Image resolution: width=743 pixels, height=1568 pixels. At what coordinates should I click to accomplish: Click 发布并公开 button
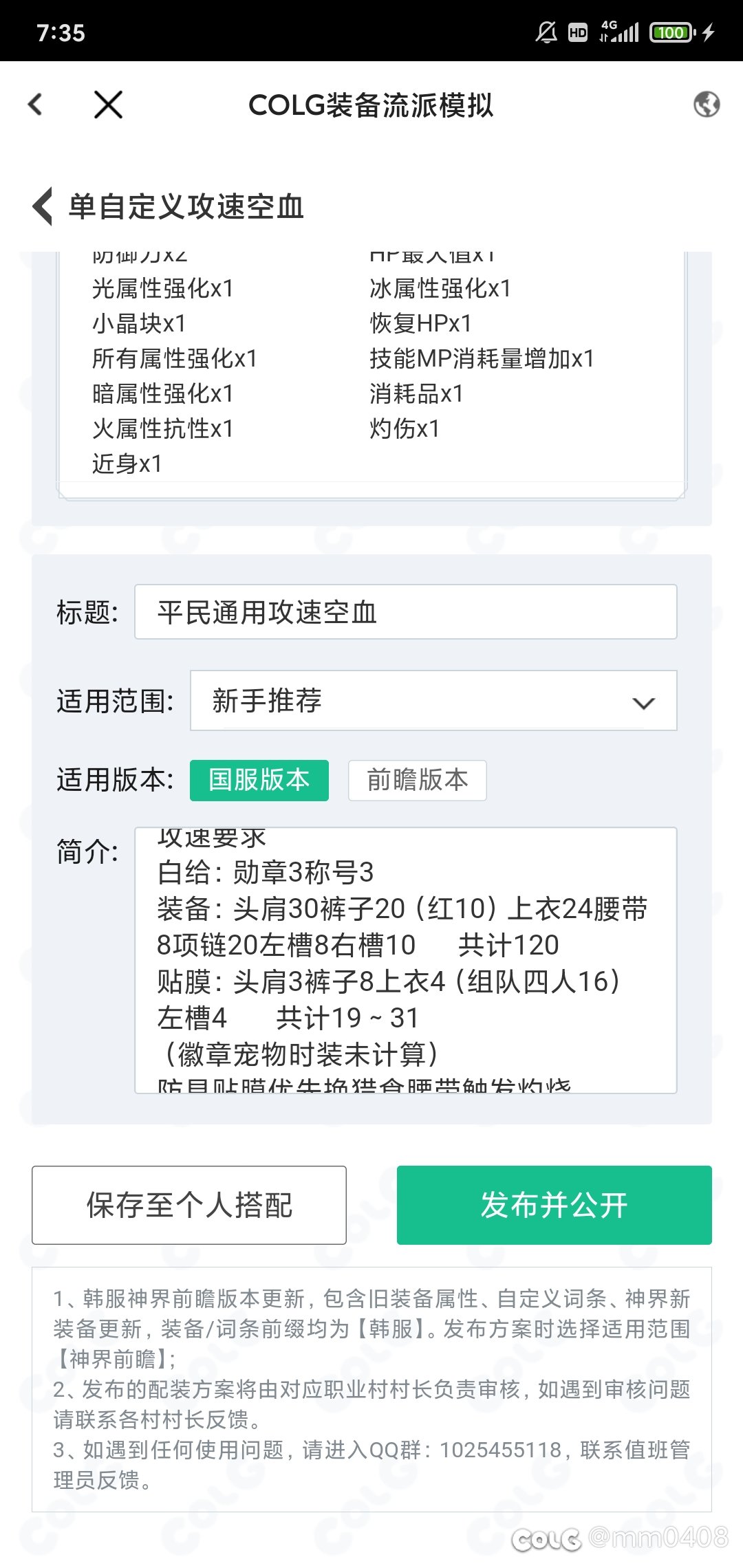tap(554, 1205)
